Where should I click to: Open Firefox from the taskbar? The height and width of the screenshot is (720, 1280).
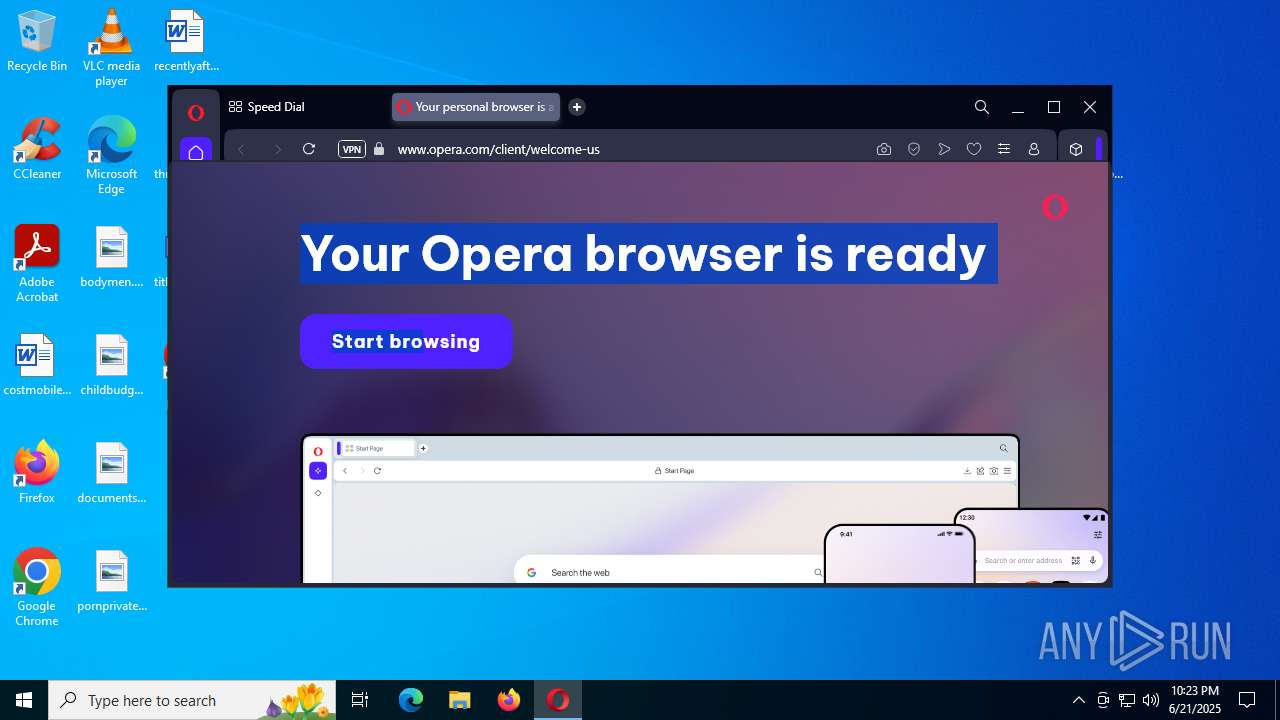click(x=509, y=700)
